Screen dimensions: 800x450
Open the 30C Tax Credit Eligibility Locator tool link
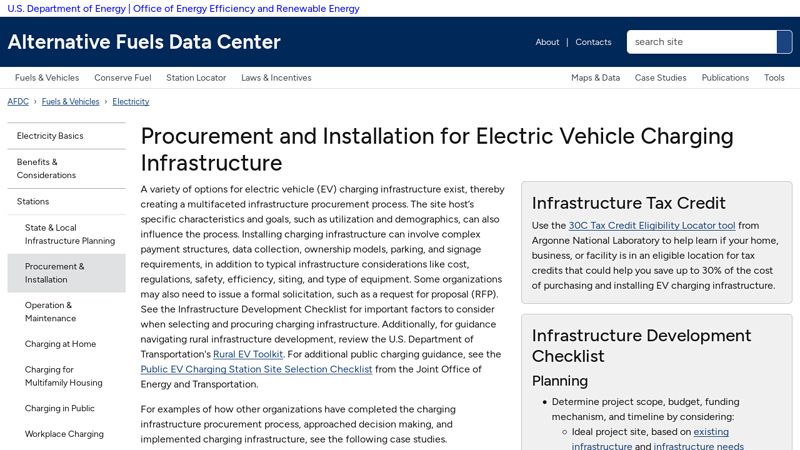click(652, 226)
